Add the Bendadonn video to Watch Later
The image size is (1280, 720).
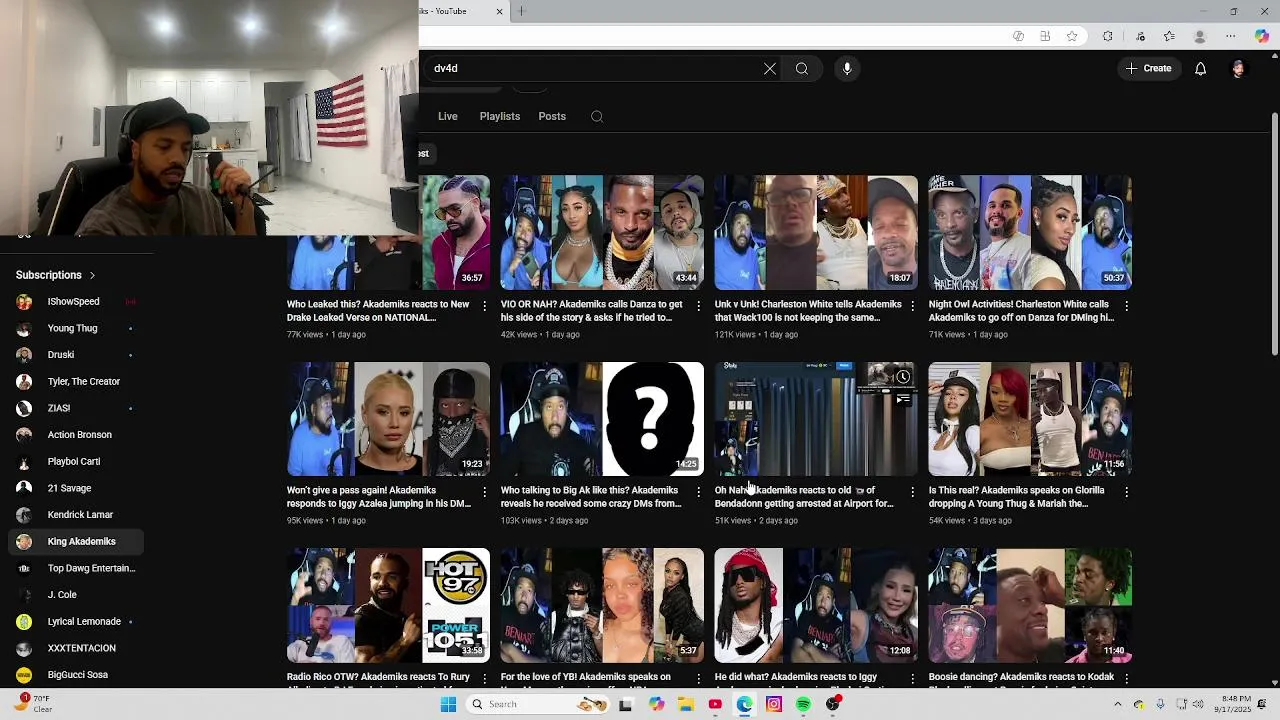[903, 377]
